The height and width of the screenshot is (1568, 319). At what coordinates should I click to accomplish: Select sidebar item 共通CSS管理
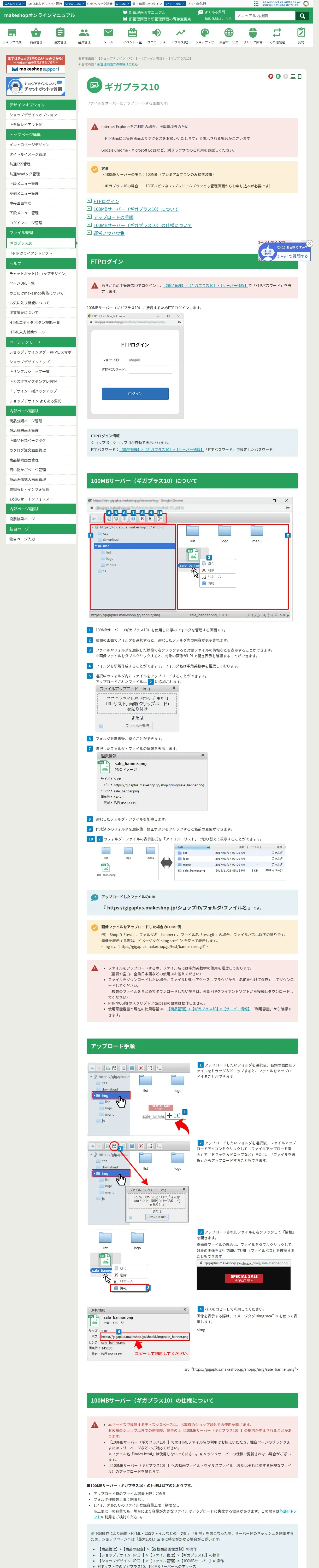click(41, 164)
